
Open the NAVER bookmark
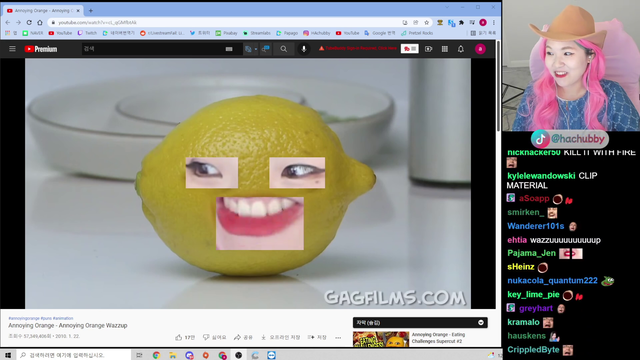tap(33, 33)
